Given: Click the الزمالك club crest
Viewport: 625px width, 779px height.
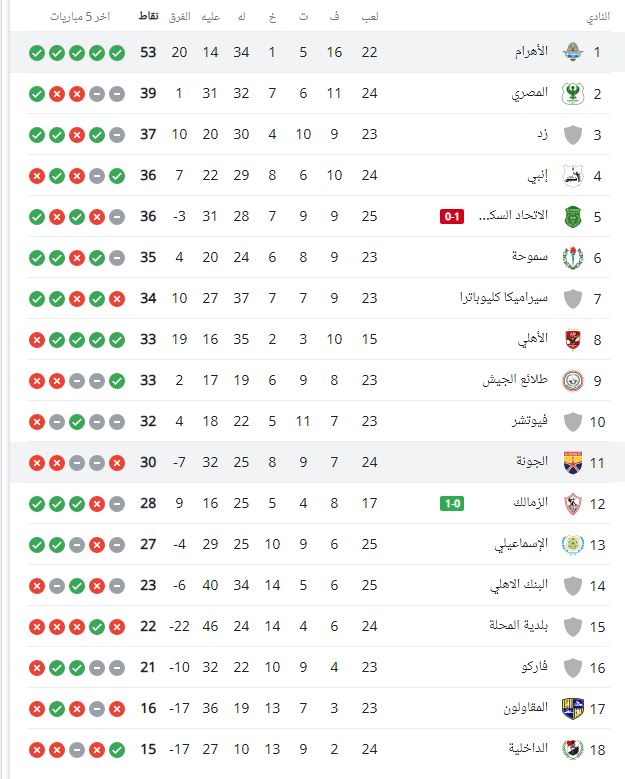Looking at the screenshot, I should point(573,503).
